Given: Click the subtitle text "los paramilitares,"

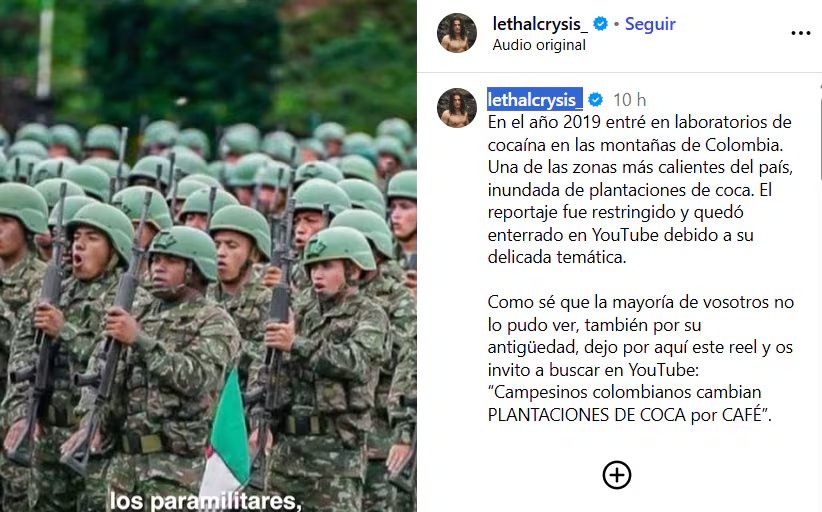Looking at the screenshot, I should click(x=205, y=501).
